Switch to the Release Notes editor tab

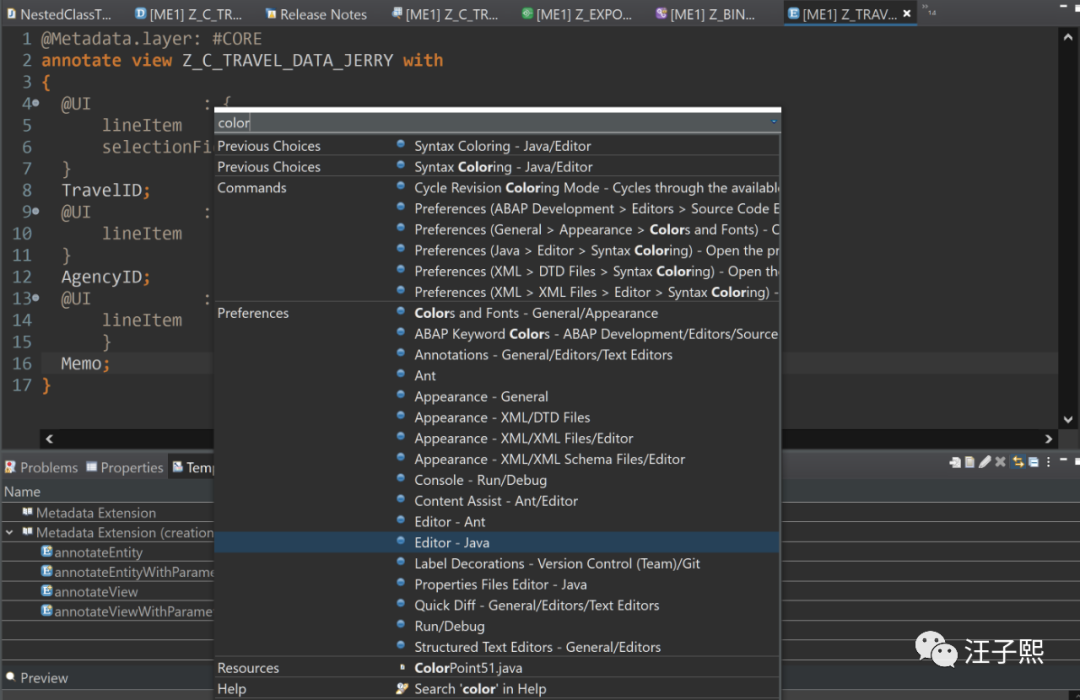tap(323, 14)
